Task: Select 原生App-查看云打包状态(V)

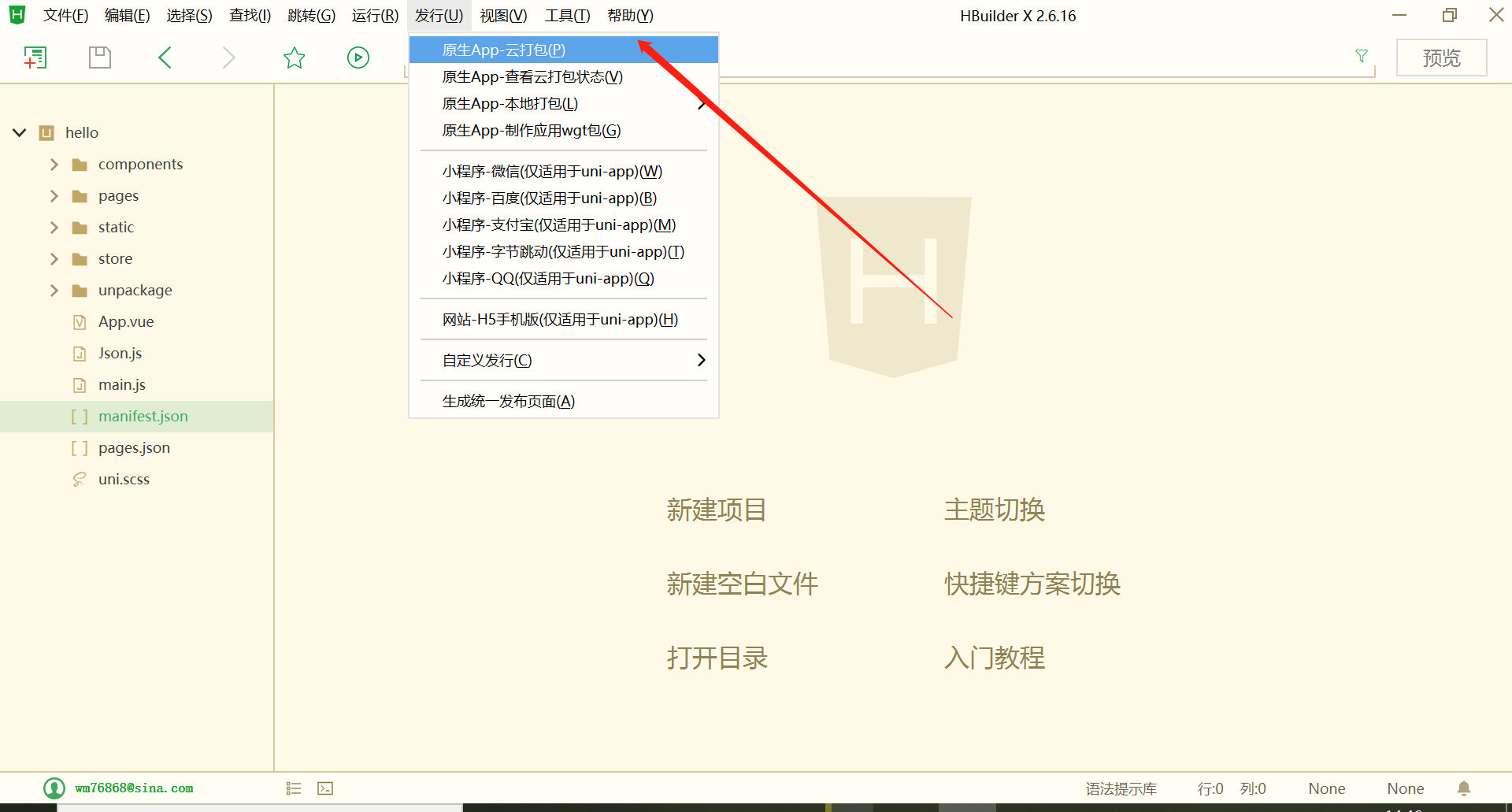Action: click(564, 77)
